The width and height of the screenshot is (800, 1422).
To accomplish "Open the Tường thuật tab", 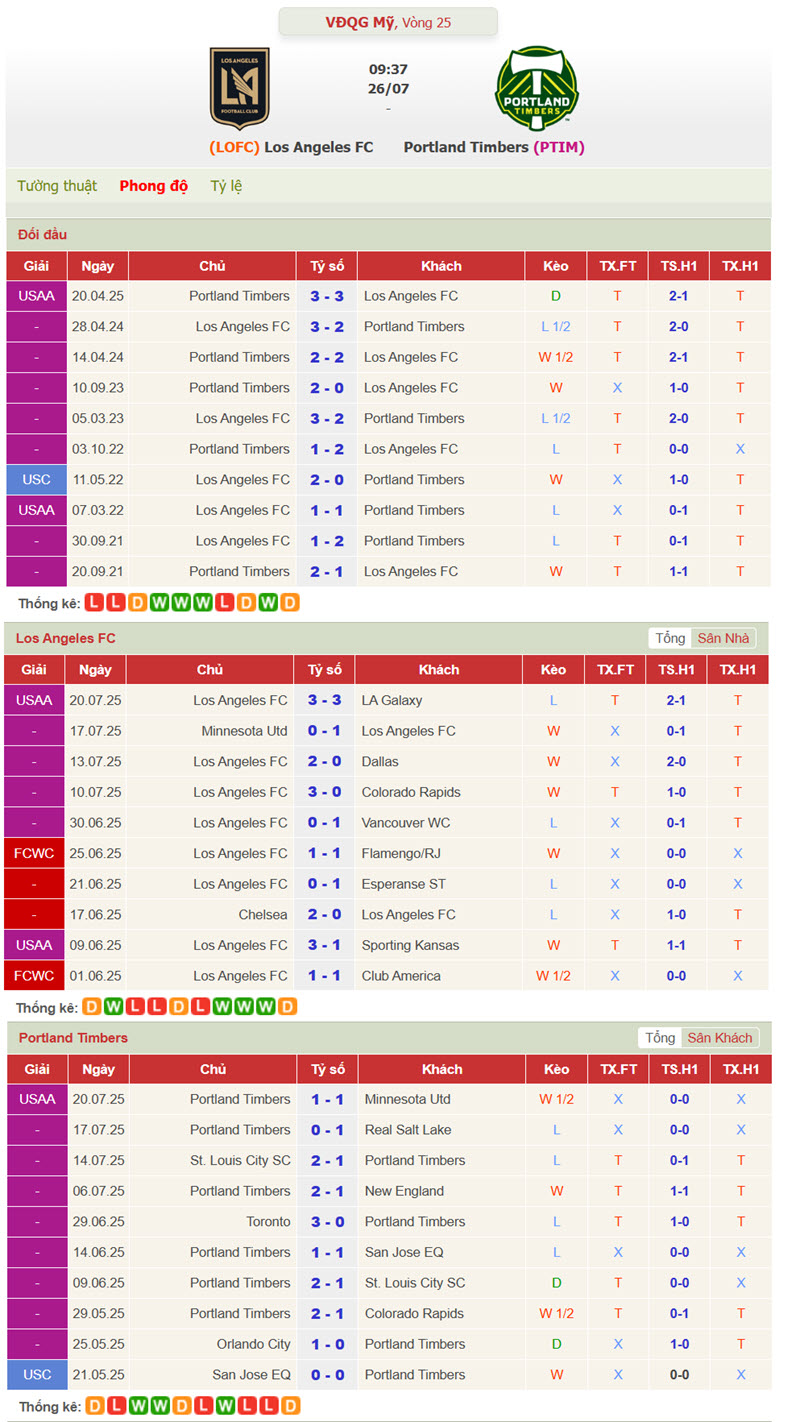I will 57,186.
